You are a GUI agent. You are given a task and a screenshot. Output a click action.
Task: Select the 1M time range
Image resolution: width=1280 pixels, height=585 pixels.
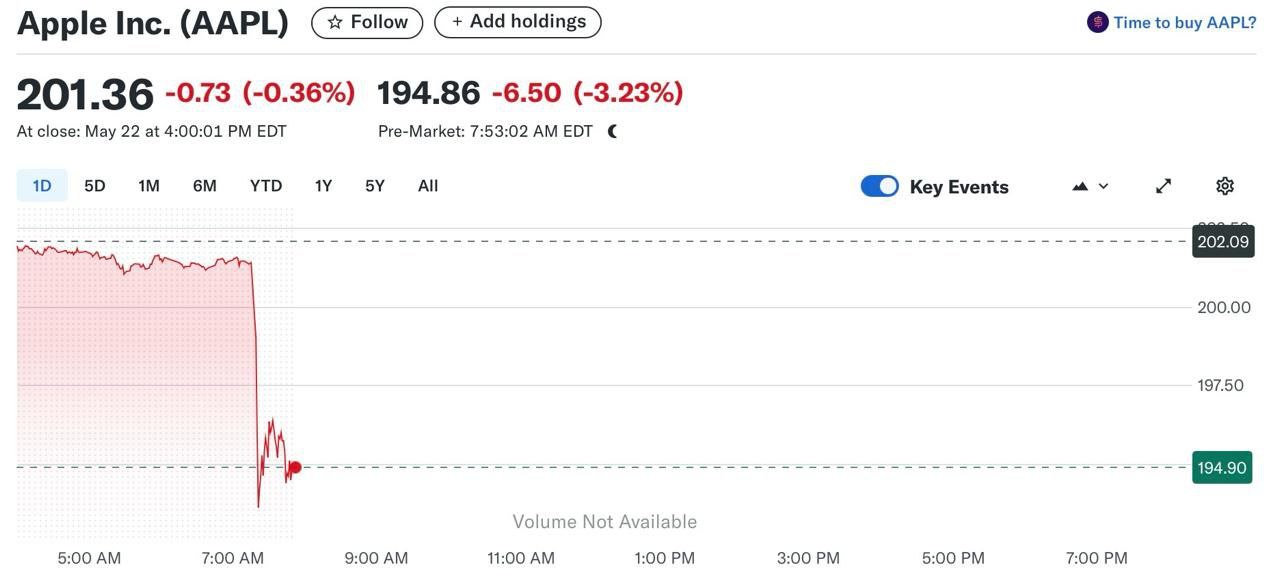pyautogui.click(x=149, y=186)
